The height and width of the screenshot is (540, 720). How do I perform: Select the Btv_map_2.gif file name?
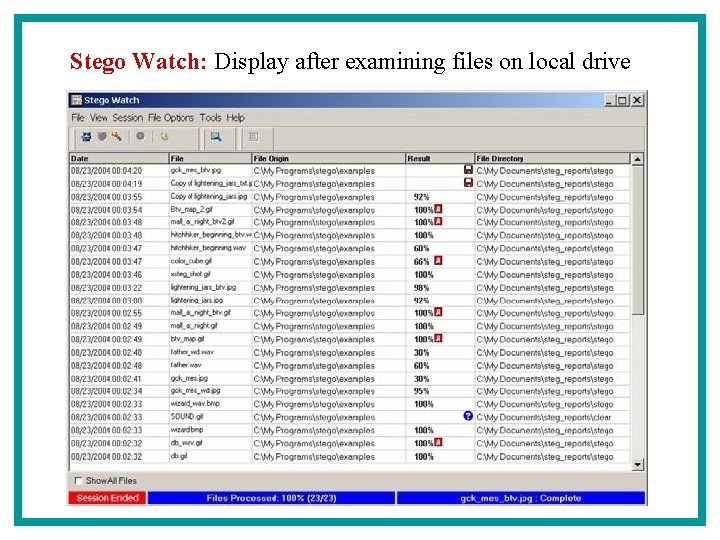(191, 210)
